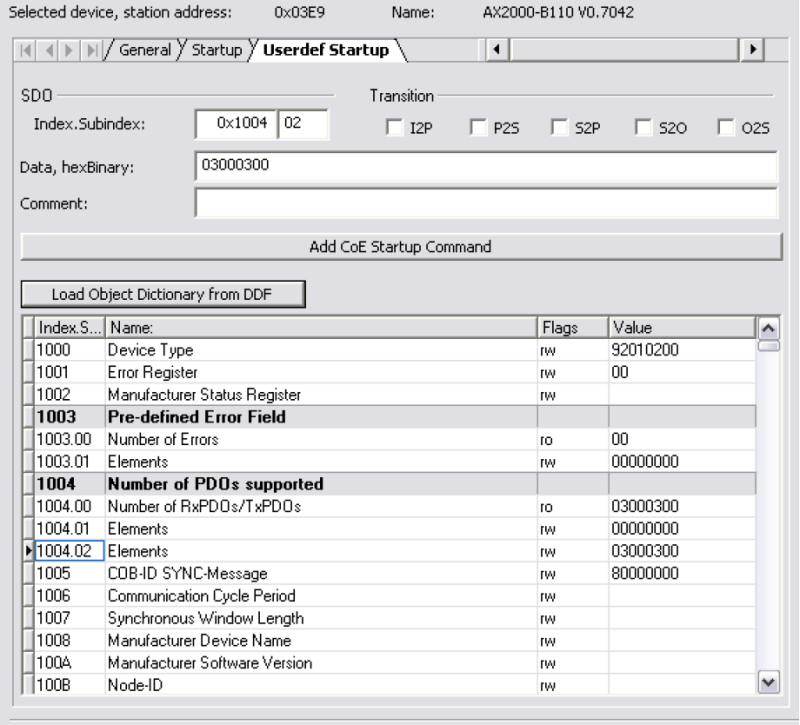Click the horizontal scrollbar right arrow
The width and height of the screenshot is (800, 725).
tap(752, 50)
